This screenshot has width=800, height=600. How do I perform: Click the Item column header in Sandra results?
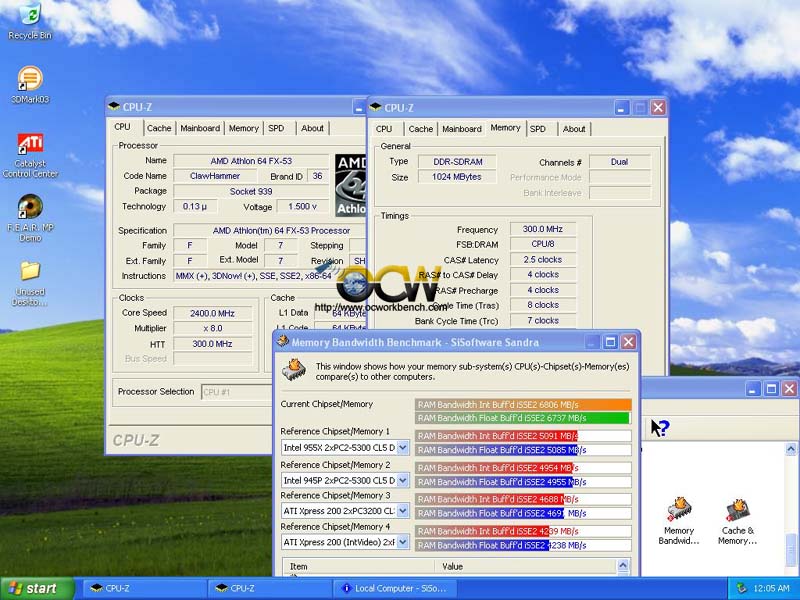tap(359, 566)
